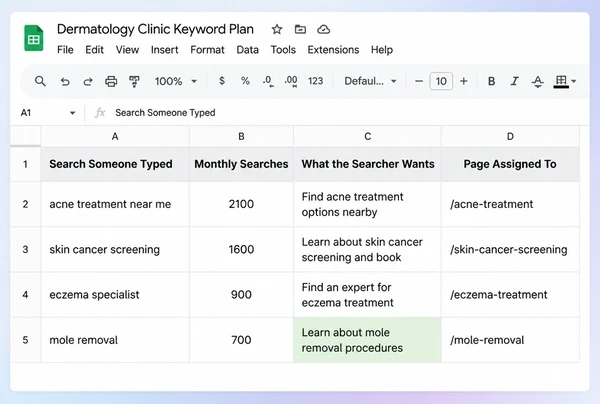Select row 5 header

[x=25, y=340]
